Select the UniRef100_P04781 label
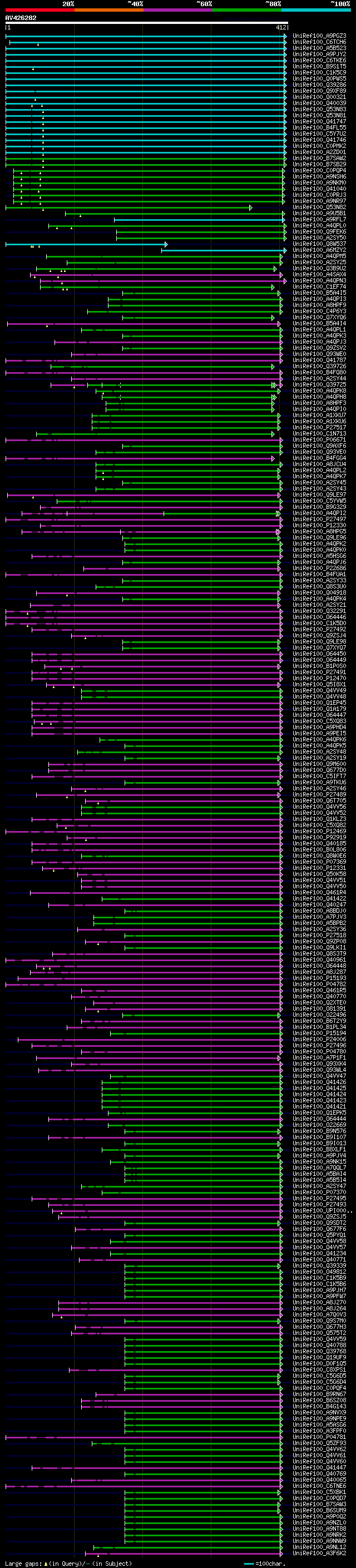The height and width of the screenshot is (1568, 356). (319, 1436)
